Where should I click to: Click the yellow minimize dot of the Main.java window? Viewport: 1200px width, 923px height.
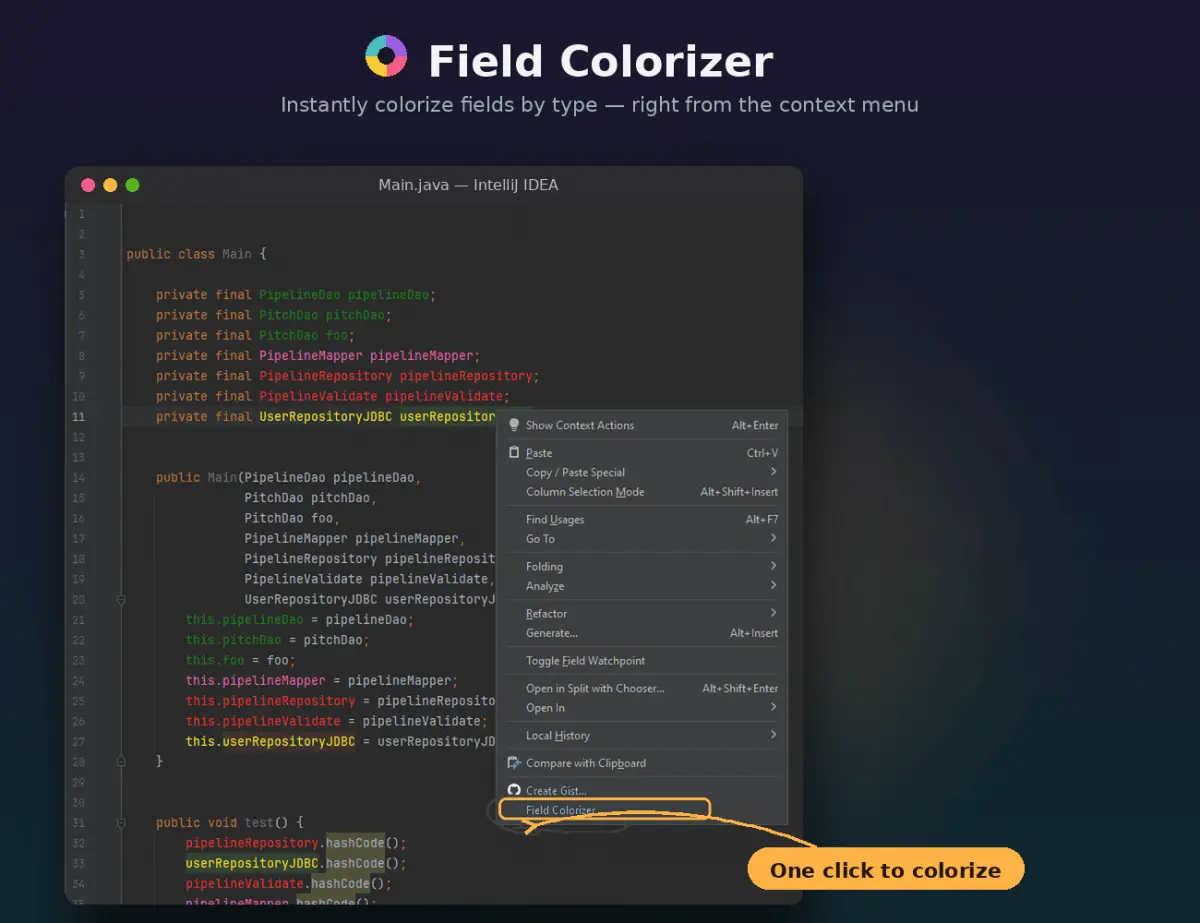(110, 185)
